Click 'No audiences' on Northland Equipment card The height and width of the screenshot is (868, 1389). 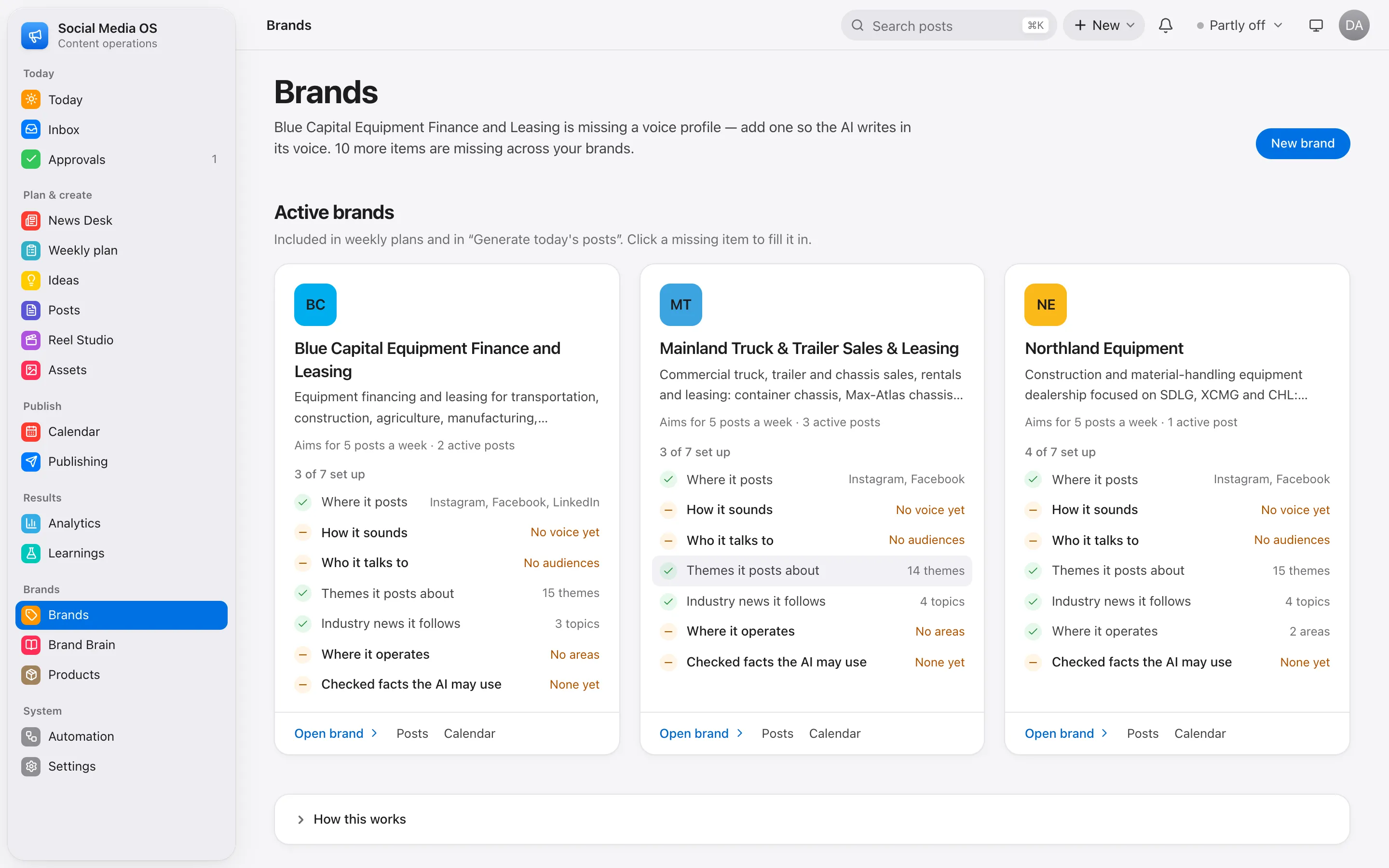[1292, 540]
